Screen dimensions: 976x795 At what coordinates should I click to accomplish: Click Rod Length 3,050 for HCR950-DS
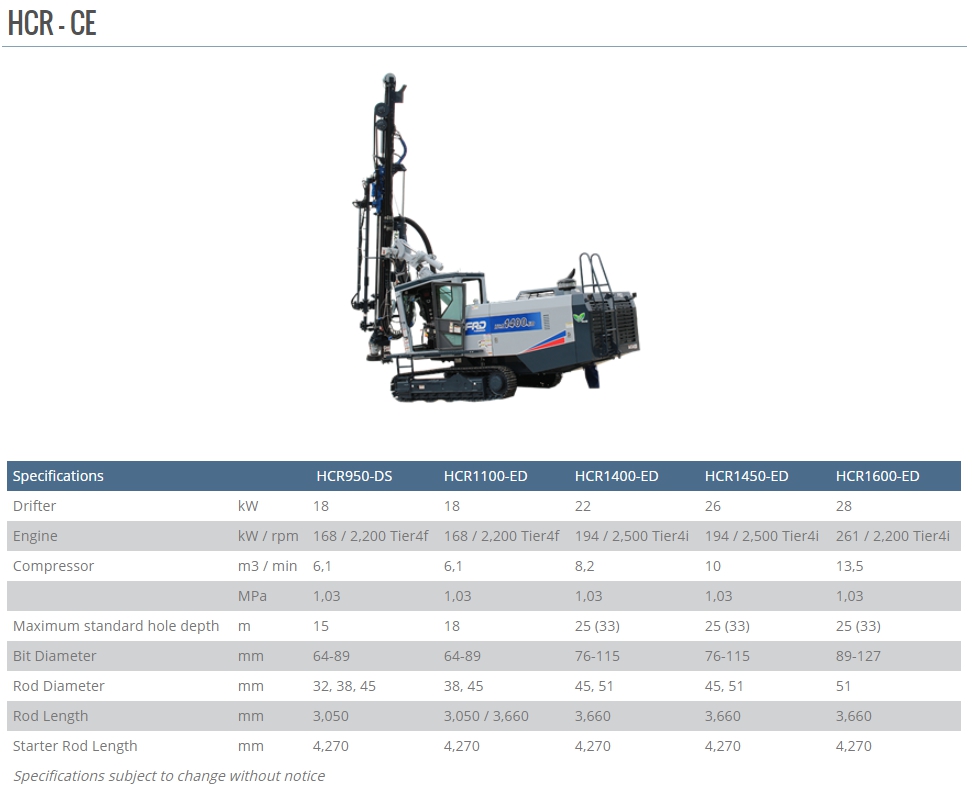331,716
